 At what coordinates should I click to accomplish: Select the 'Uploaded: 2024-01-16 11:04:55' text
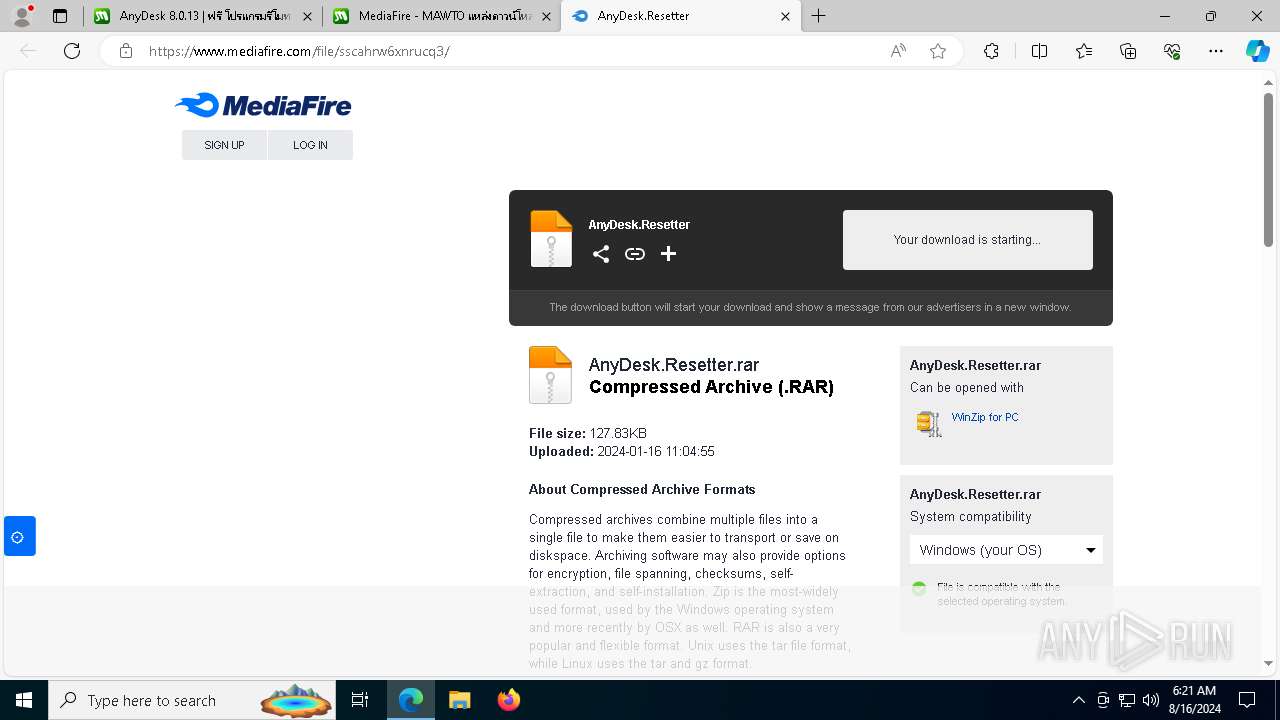point(622,451)
